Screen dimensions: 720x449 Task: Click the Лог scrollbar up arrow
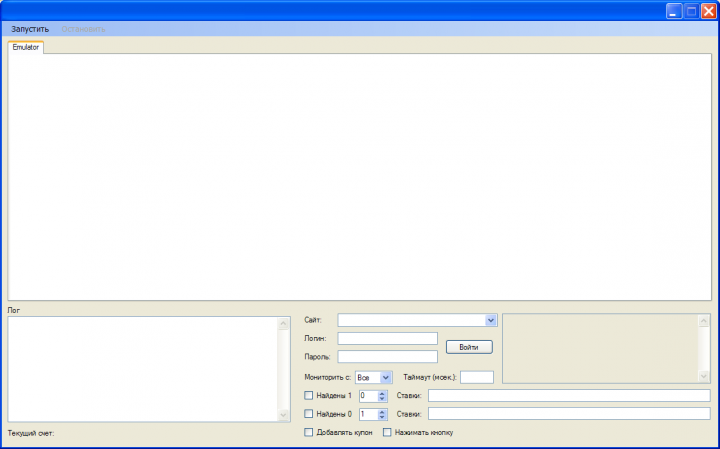[x=283, y=323]
